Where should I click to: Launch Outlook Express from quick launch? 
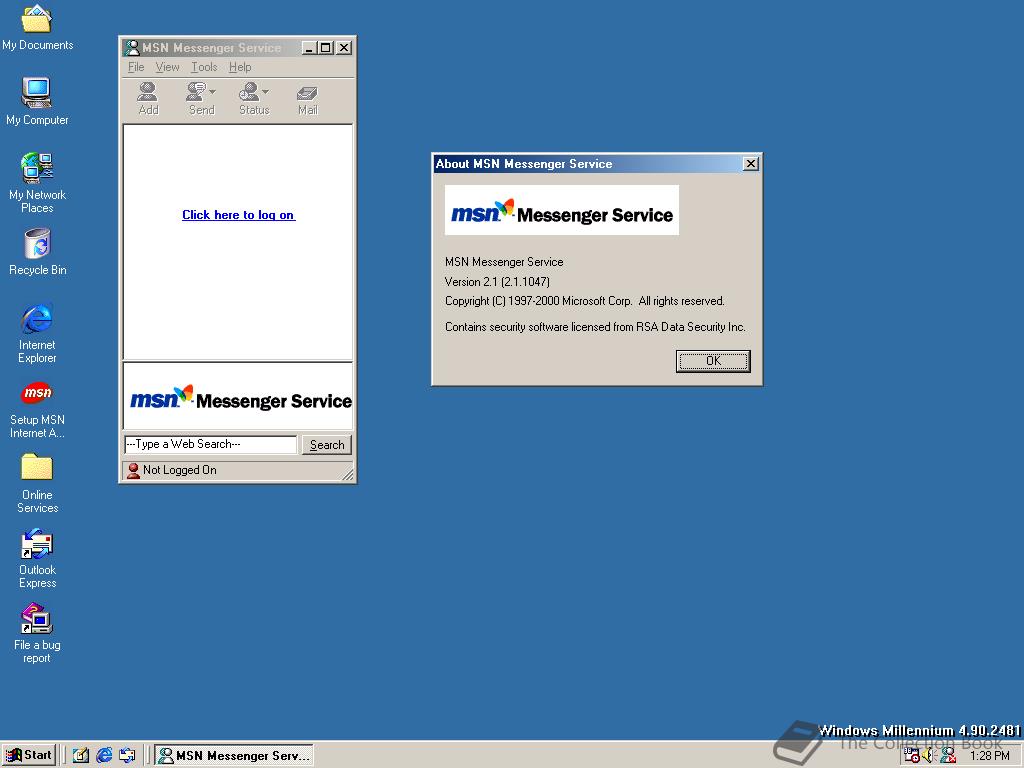click(x=127, y=755)
